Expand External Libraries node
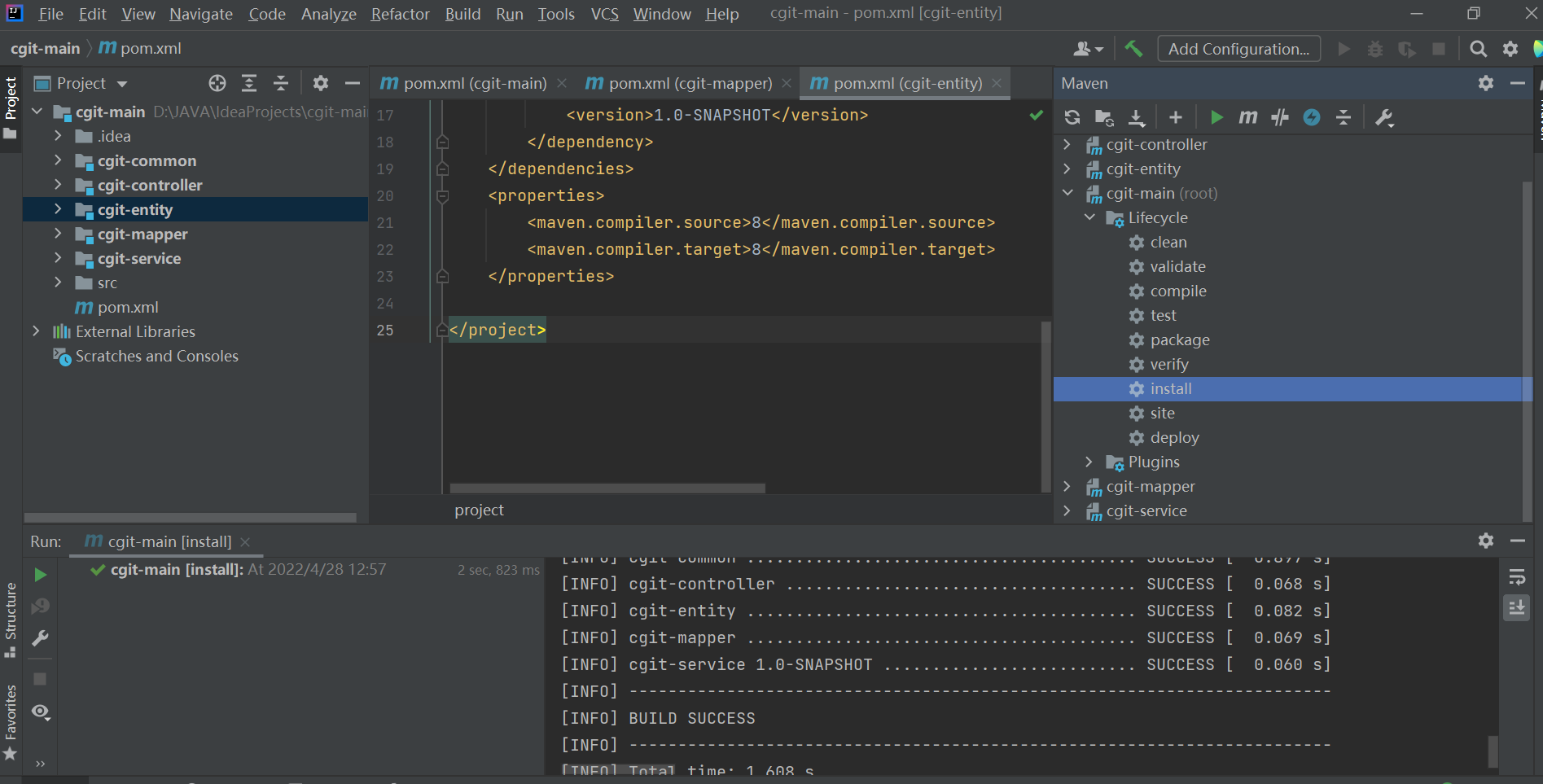The image size is (1543, 784). pos(36,331)
